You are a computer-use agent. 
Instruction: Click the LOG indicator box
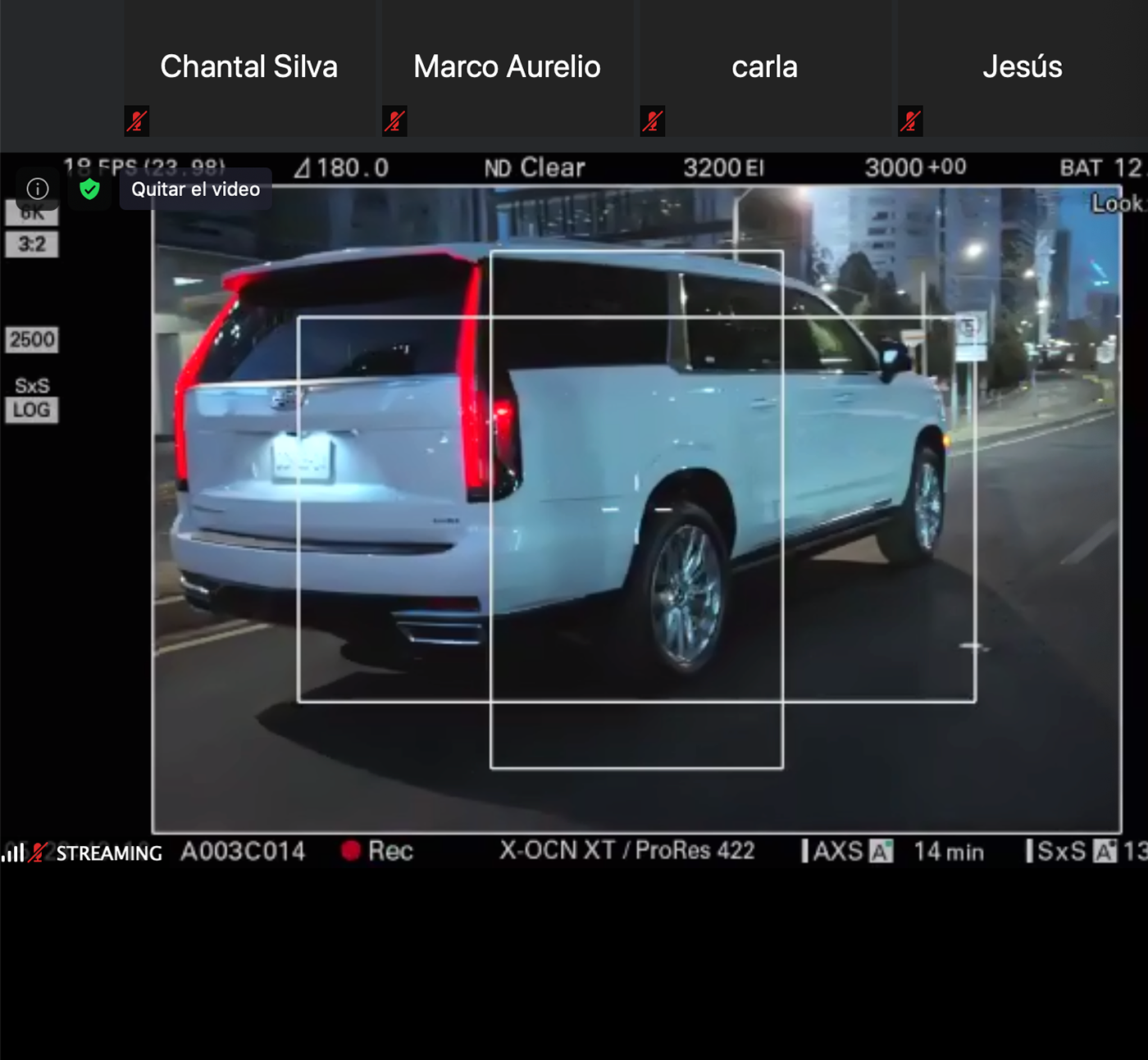(x=32, y=410)
